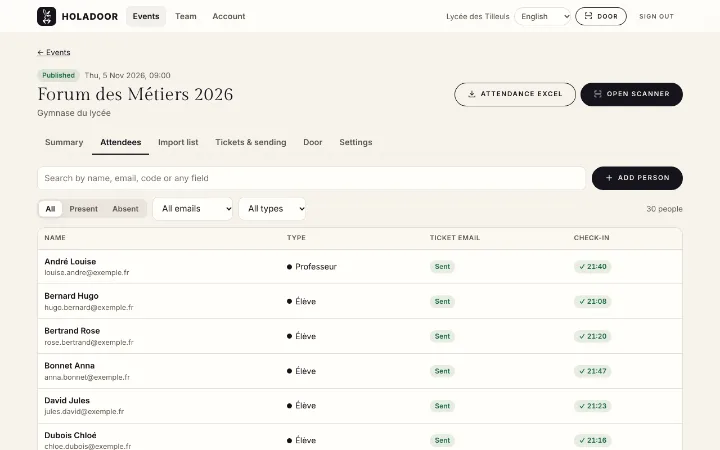Expand the English language dropdown
The width and height of the screenshot is (720, 450).
pos(543,17)
